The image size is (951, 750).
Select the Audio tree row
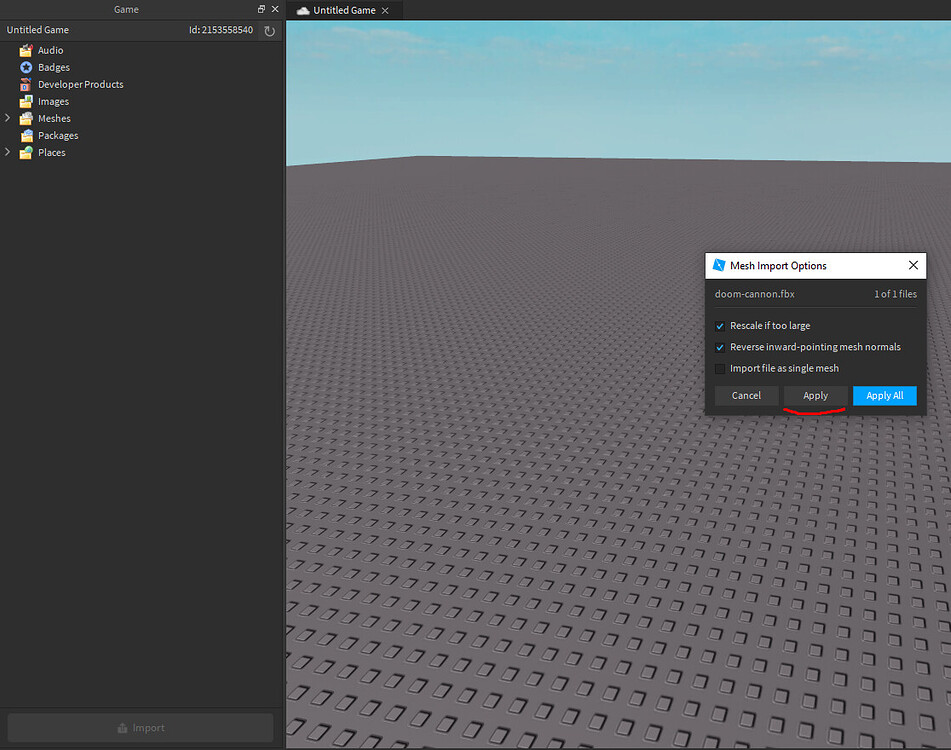tap(141, 50)
